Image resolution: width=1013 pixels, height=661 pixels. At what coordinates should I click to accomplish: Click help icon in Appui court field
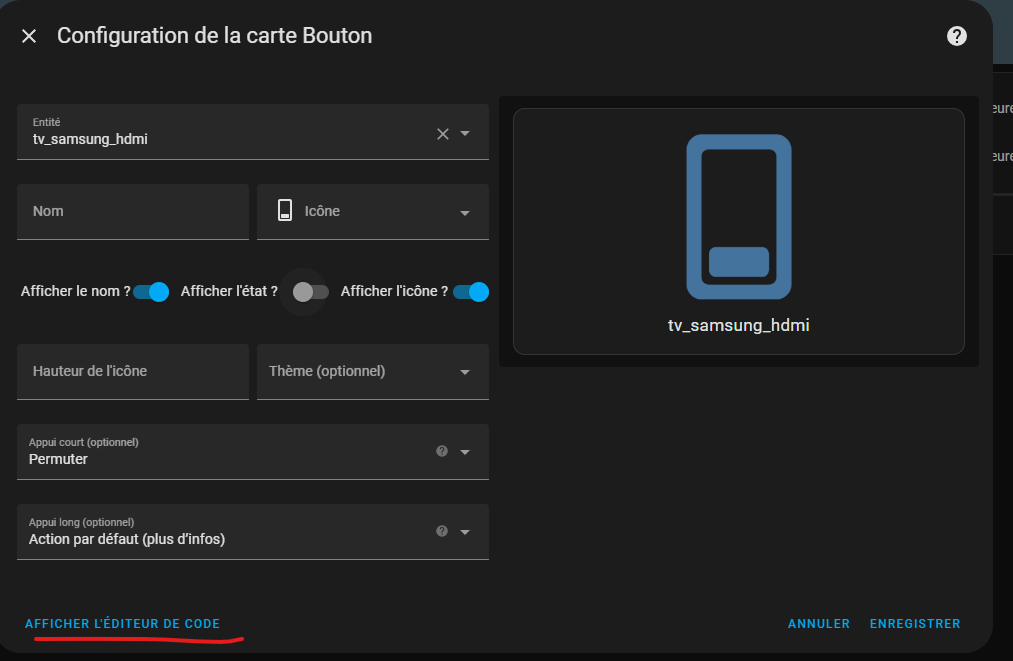[442, 451]
